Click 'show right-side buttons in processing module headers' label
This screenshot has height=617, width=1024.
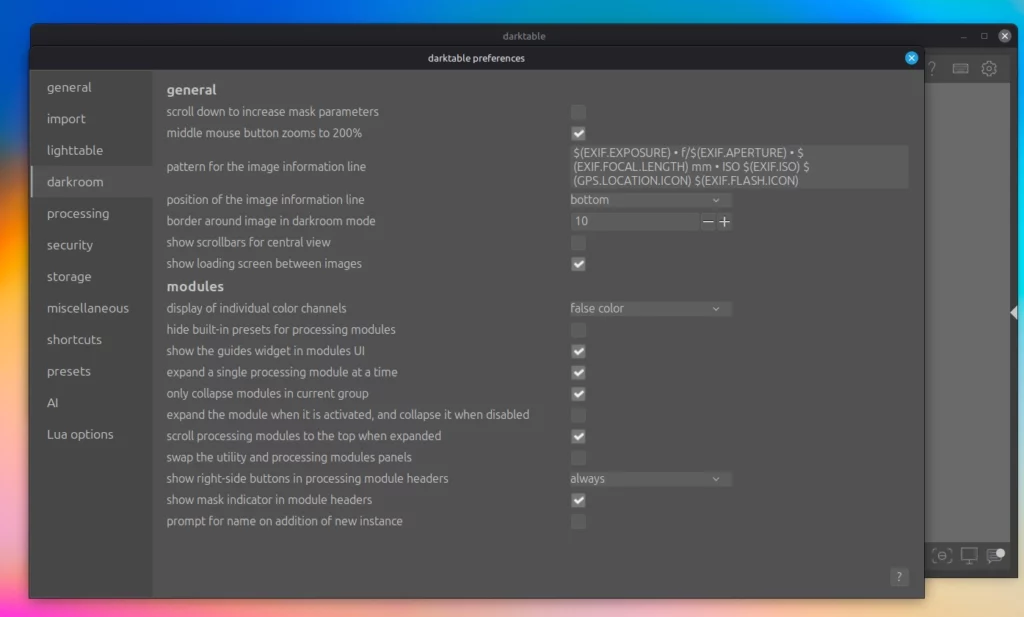tap(307, 479)
